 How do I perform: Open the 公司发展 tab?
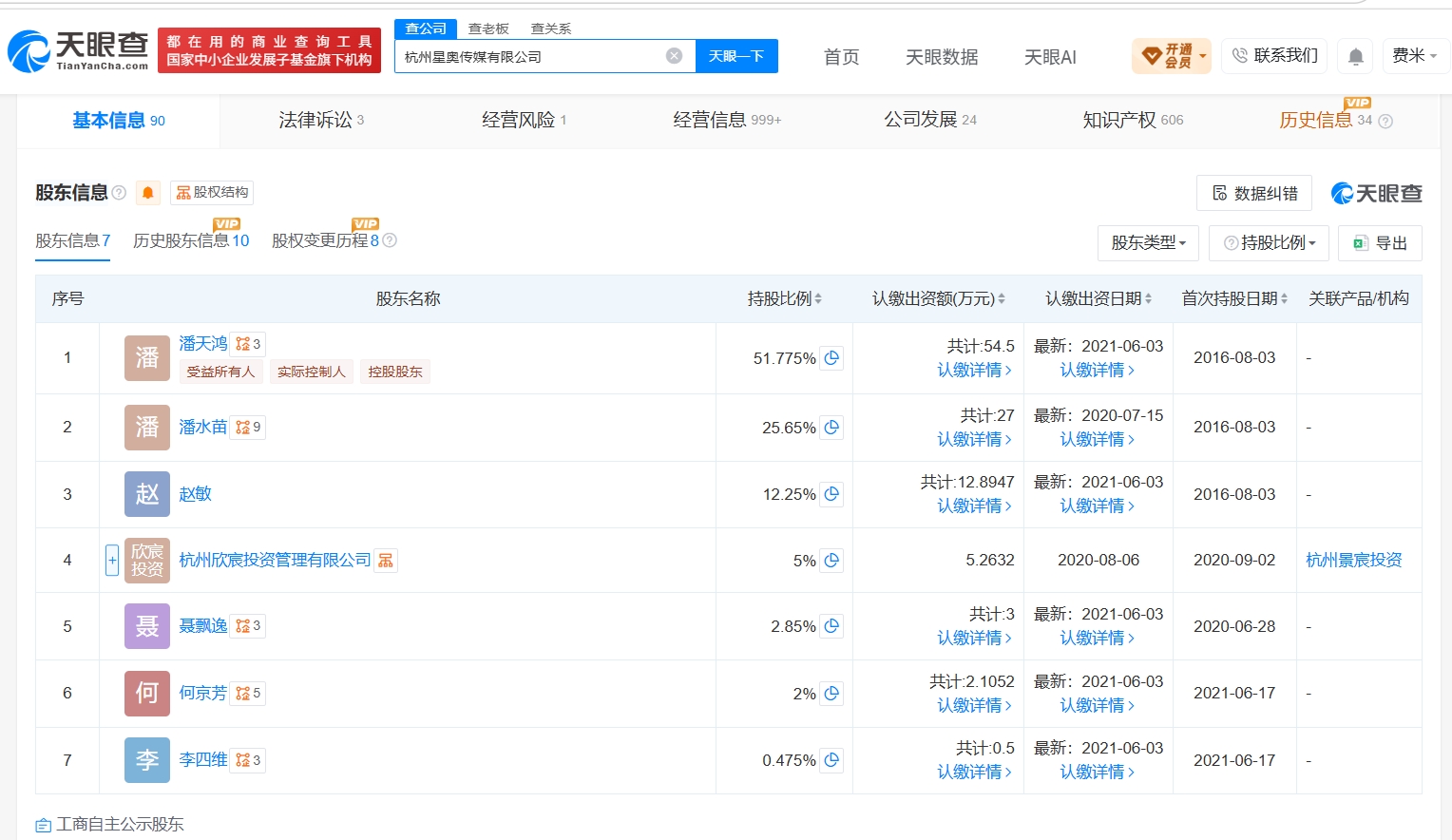click(930, 121)
